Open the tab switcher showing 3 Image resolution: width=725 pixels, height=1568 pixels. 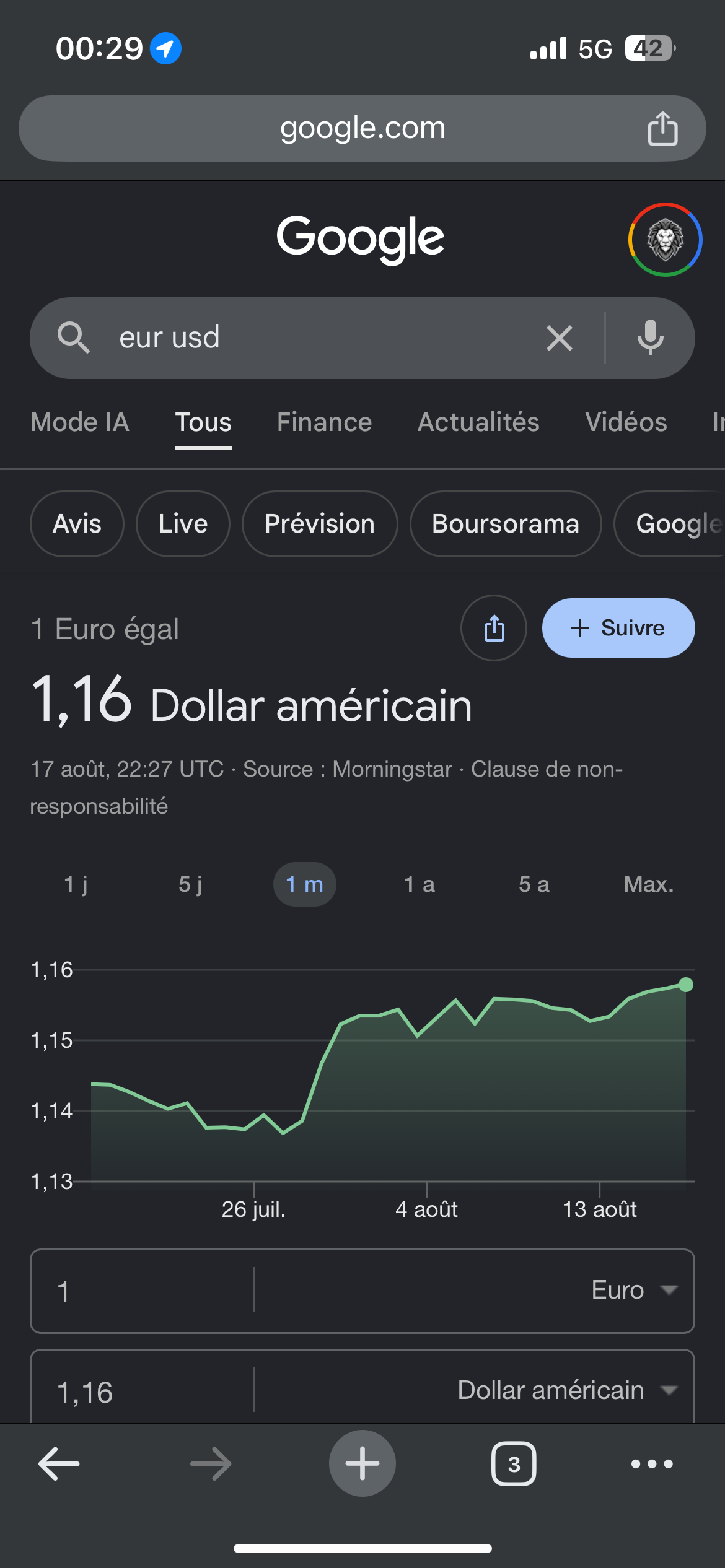[514, 1464]
